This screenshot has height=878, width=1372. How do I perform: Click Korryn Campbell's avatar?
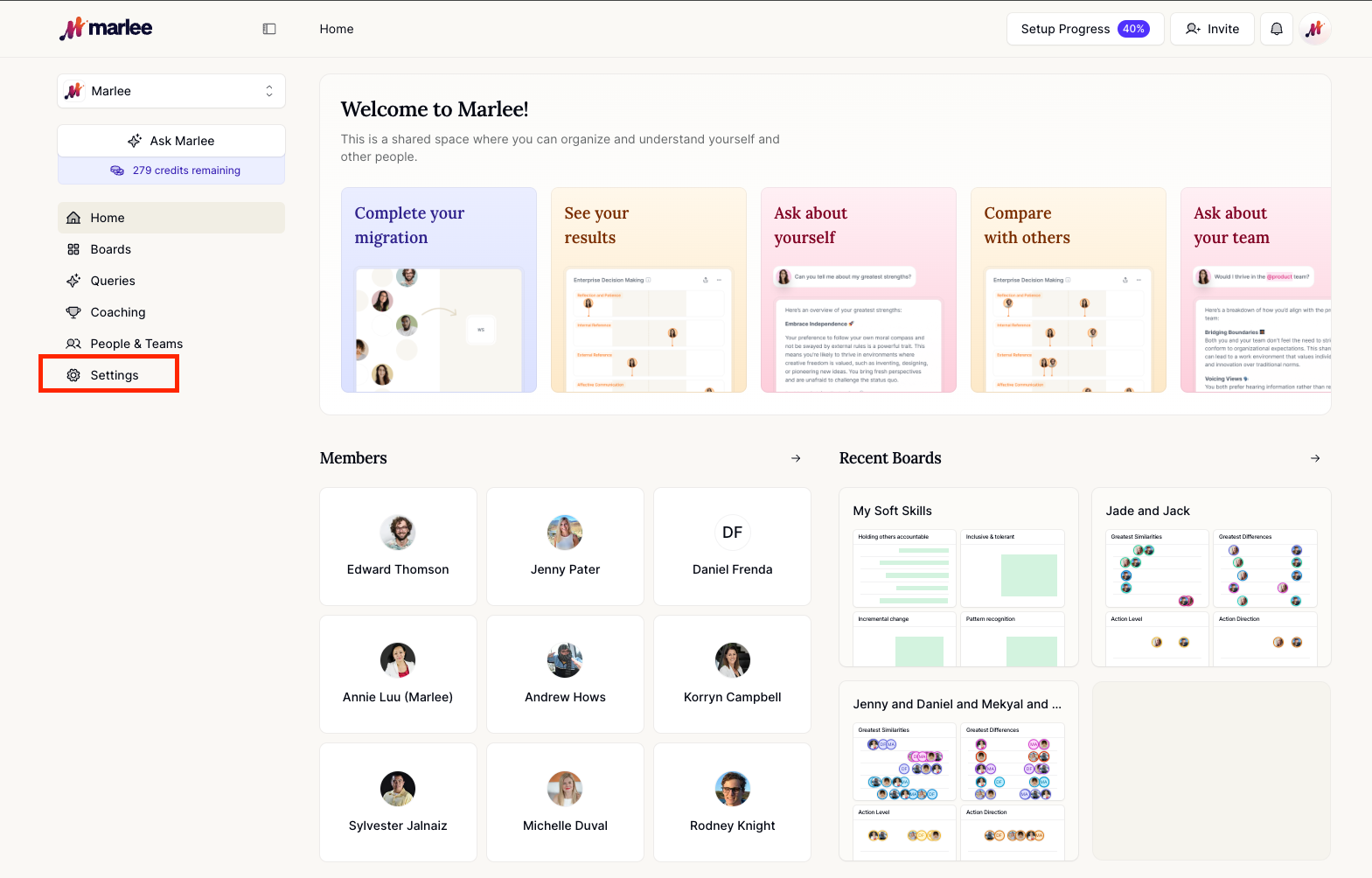point(733,660)
